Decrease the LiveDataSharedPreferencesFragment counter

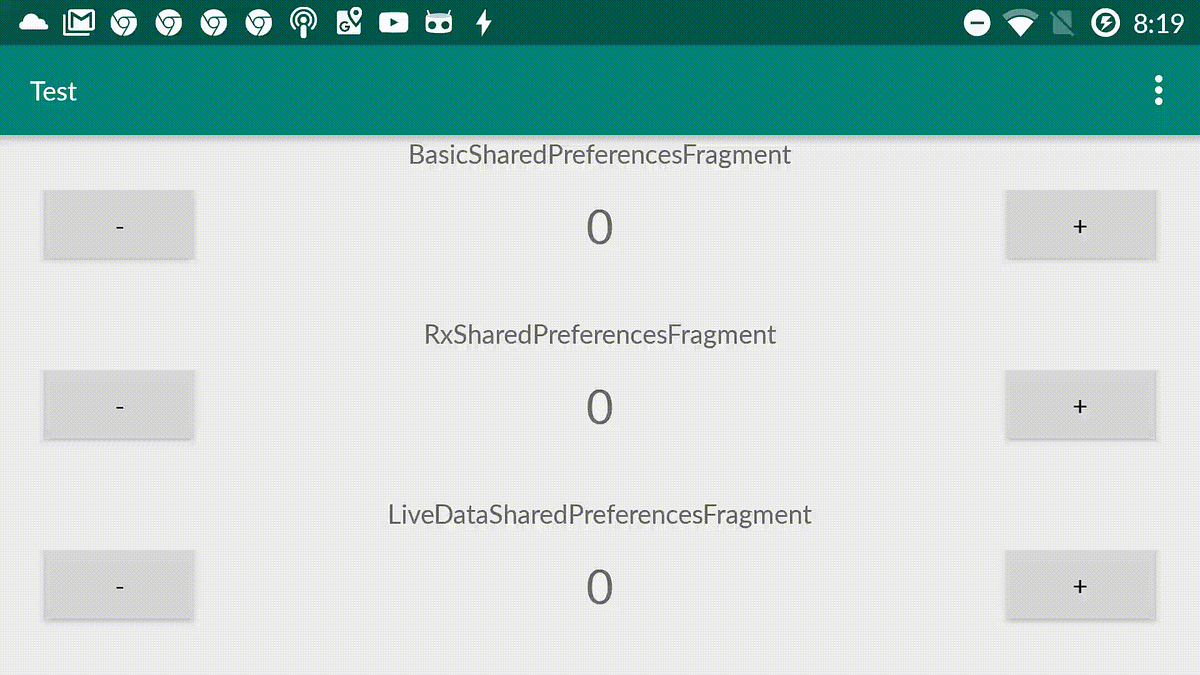[x=118, y=585]
